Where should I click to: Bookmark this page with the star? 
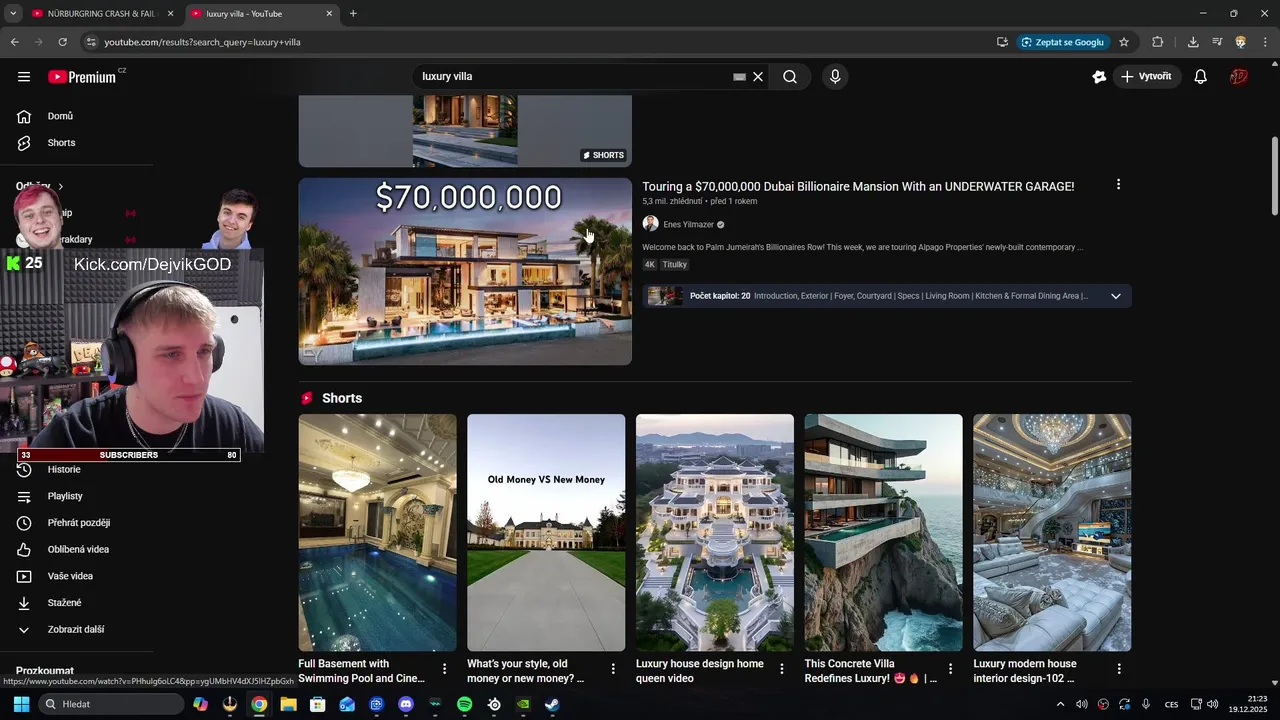[1124, 42]
